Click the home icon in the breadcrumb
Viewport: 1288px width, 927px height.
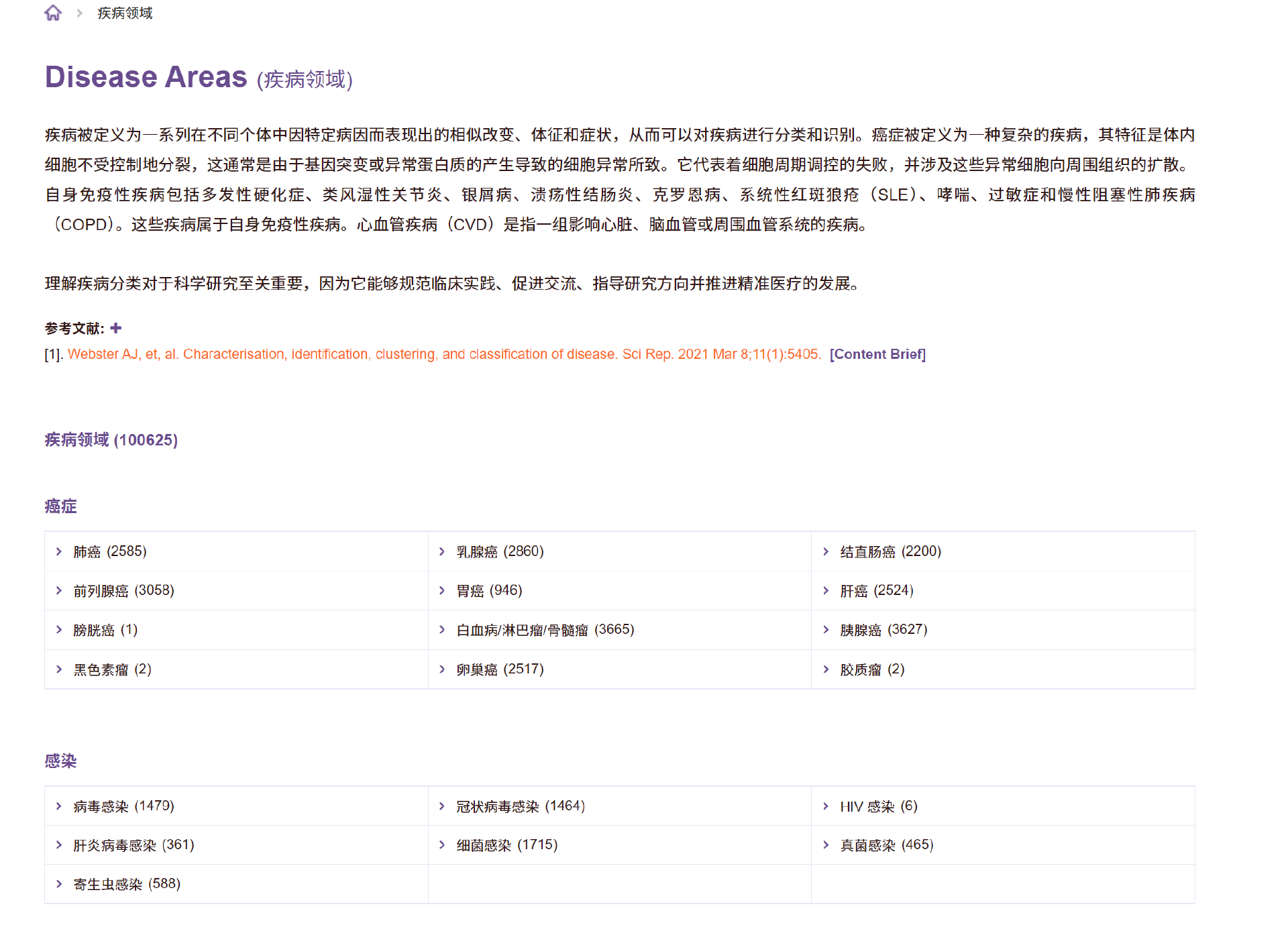(x=53, y=13)
